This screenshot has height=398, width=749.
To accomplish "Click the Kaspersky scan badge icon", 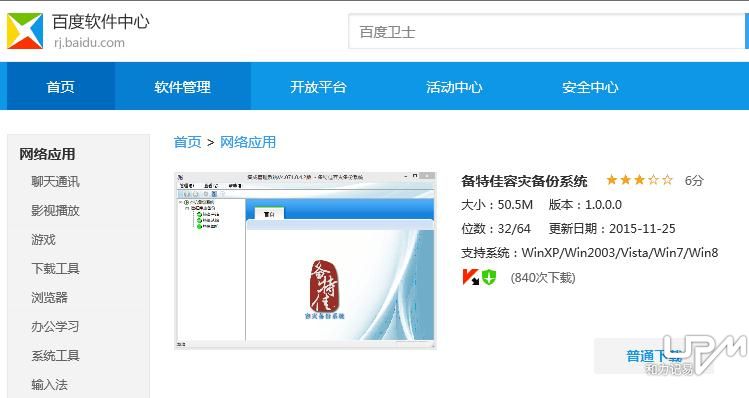I will point(471,277).
